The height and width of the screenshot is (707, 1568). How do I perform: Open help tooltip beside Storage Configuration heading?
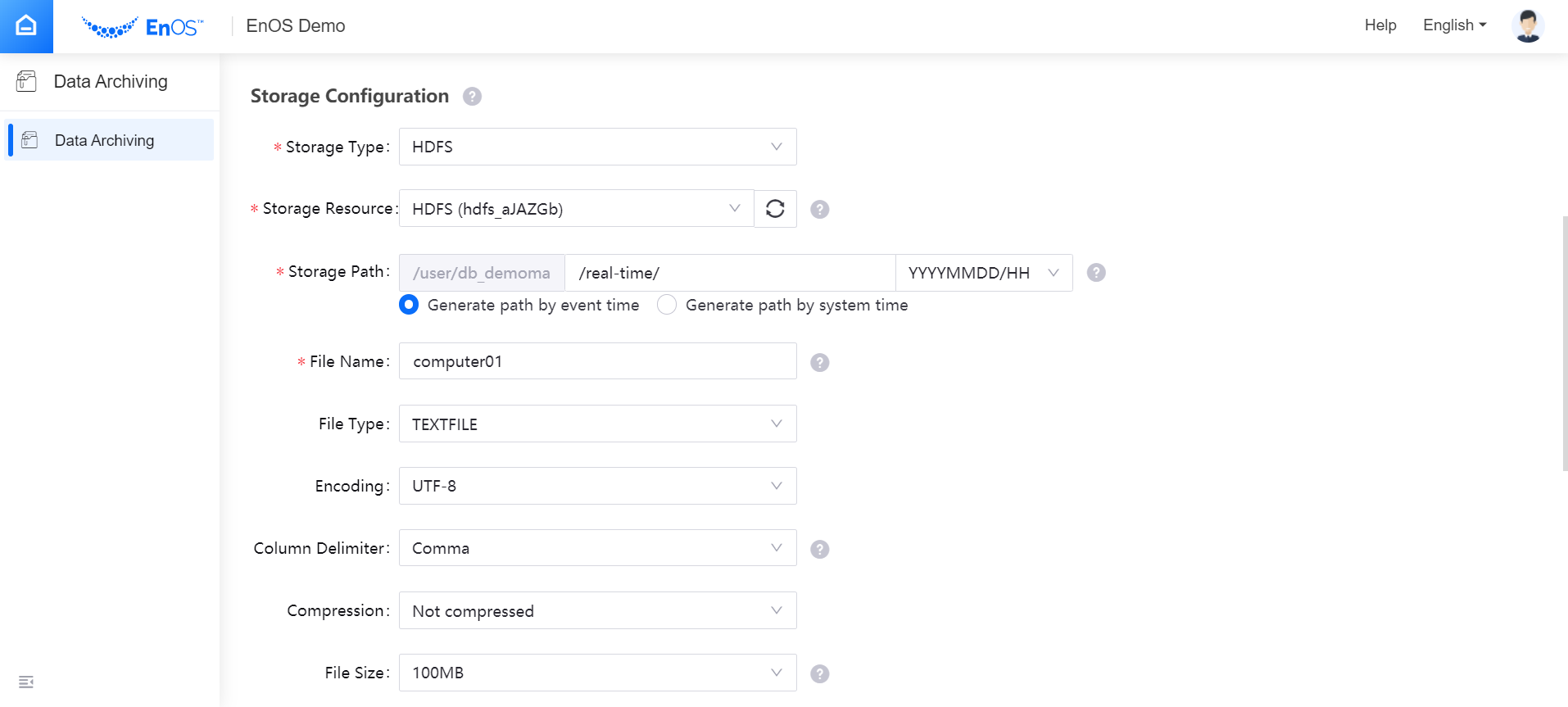tap(472, 97)
